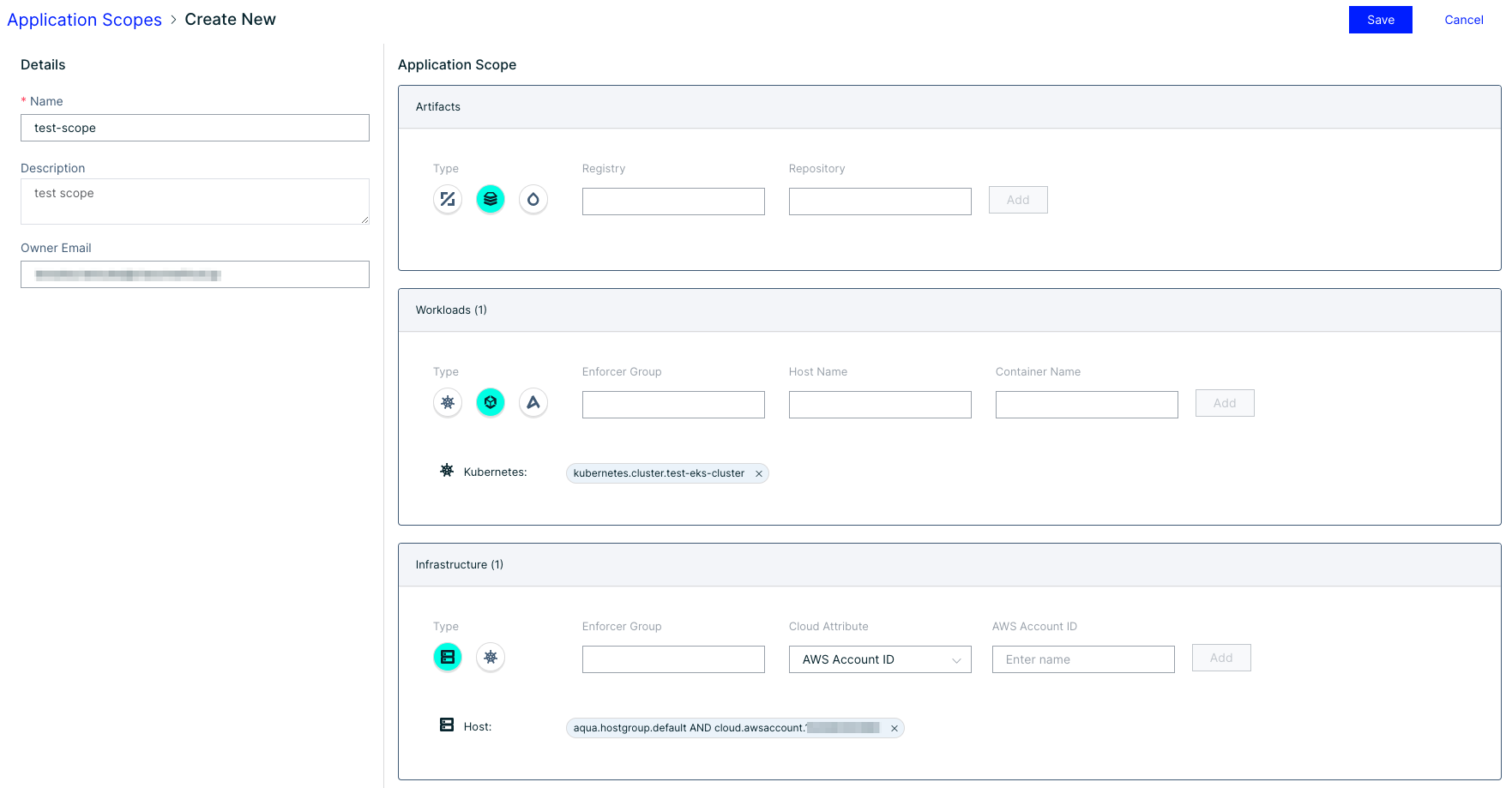The image size is (1512, 788).
Task: Cancel creating the application scope
Action: click(1463, 19)
